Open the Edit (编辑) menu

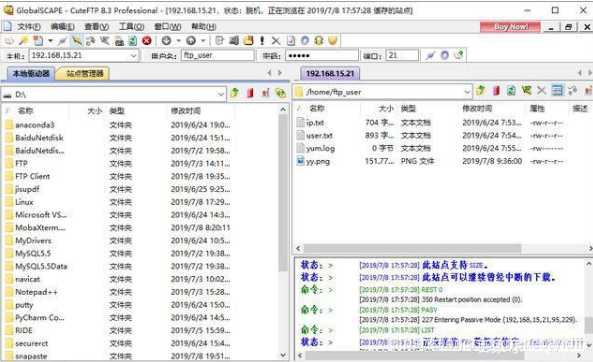pyautogui.click(x=62, y=26)
